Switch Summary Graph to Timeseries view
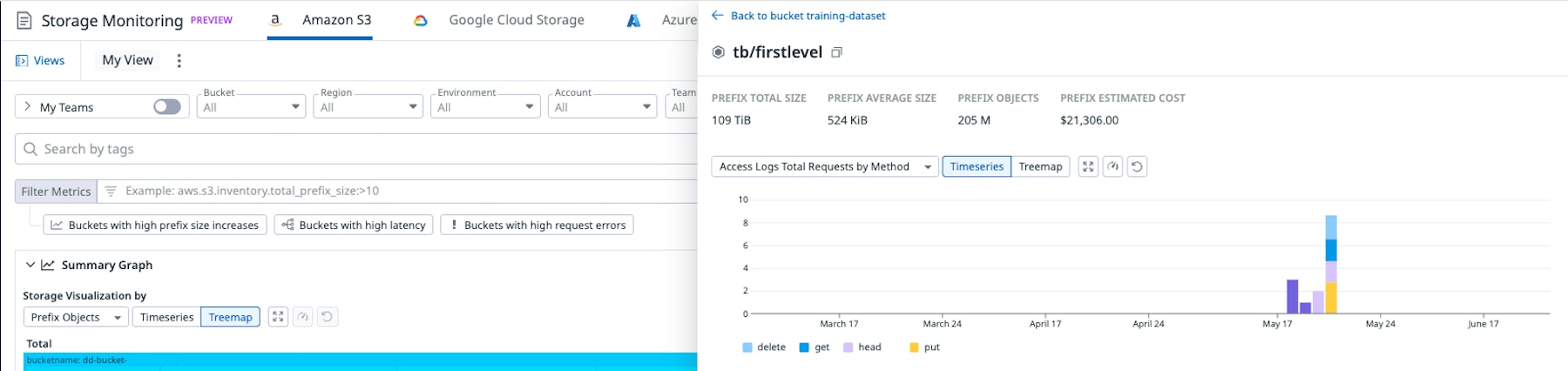 point(166,317)
